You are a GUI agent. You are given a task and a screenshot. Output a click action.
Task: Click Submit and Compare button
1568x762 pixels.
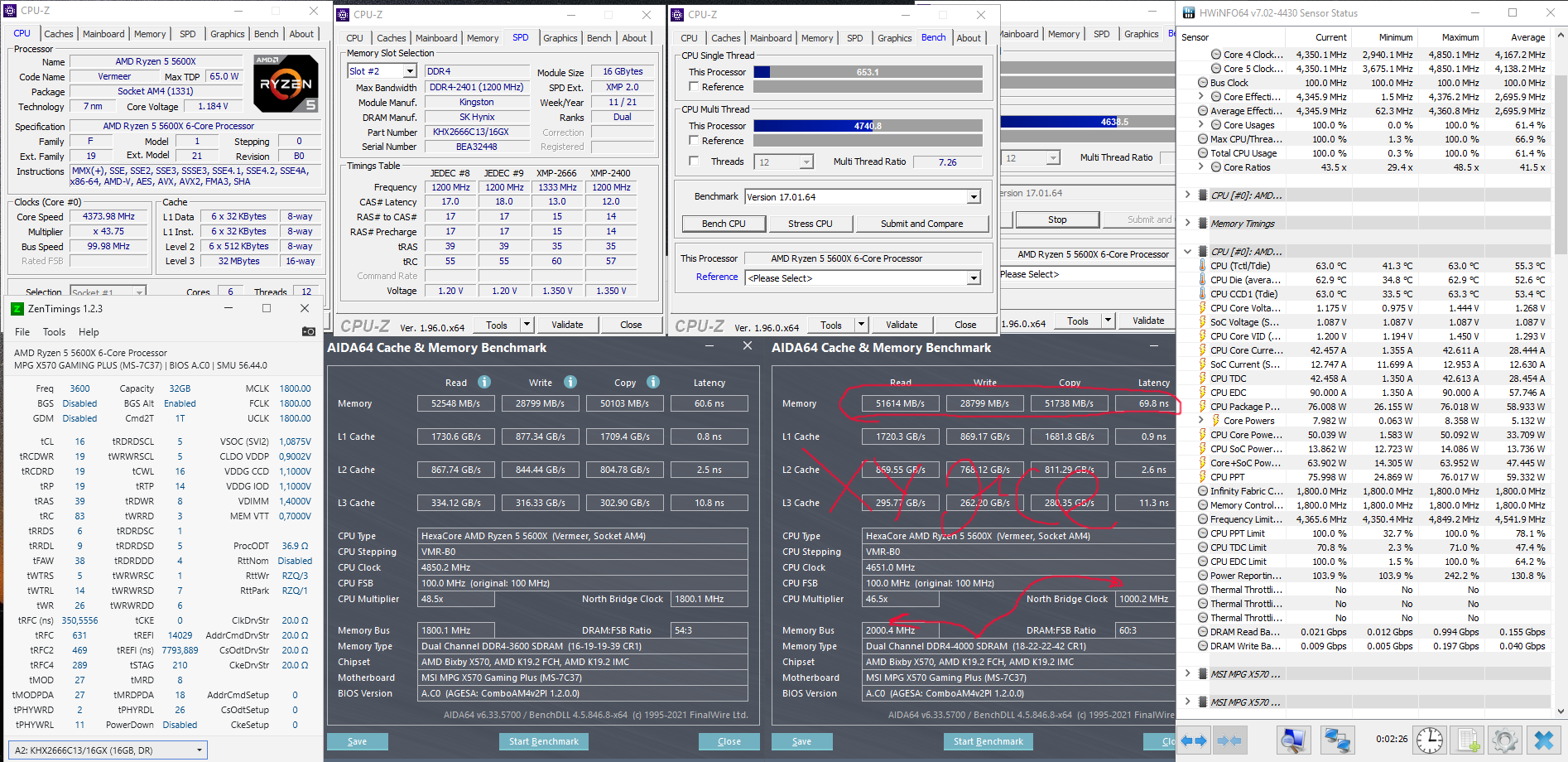point(921,224)
